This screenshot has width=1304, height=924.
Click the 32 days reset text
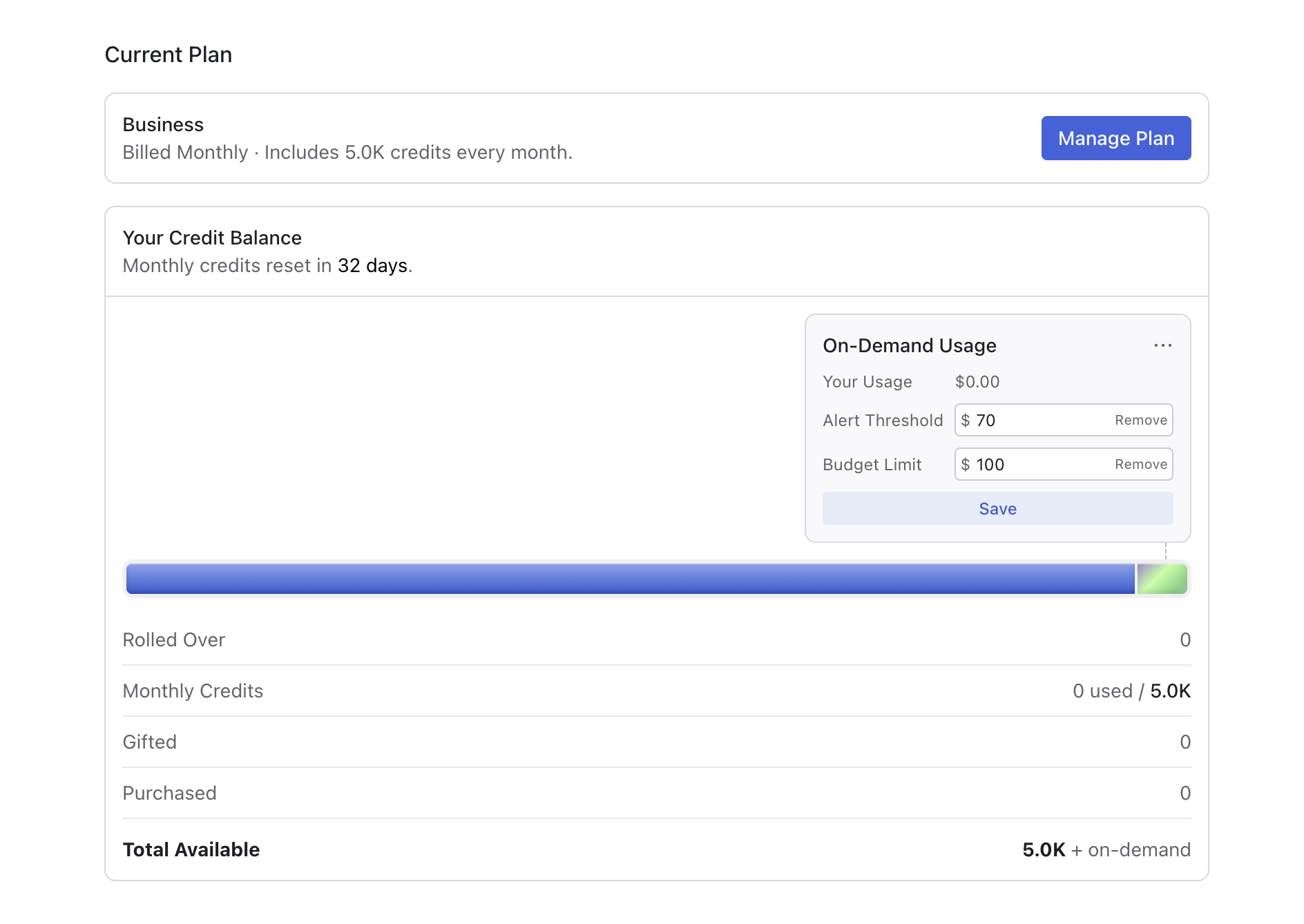click(372, 265)
